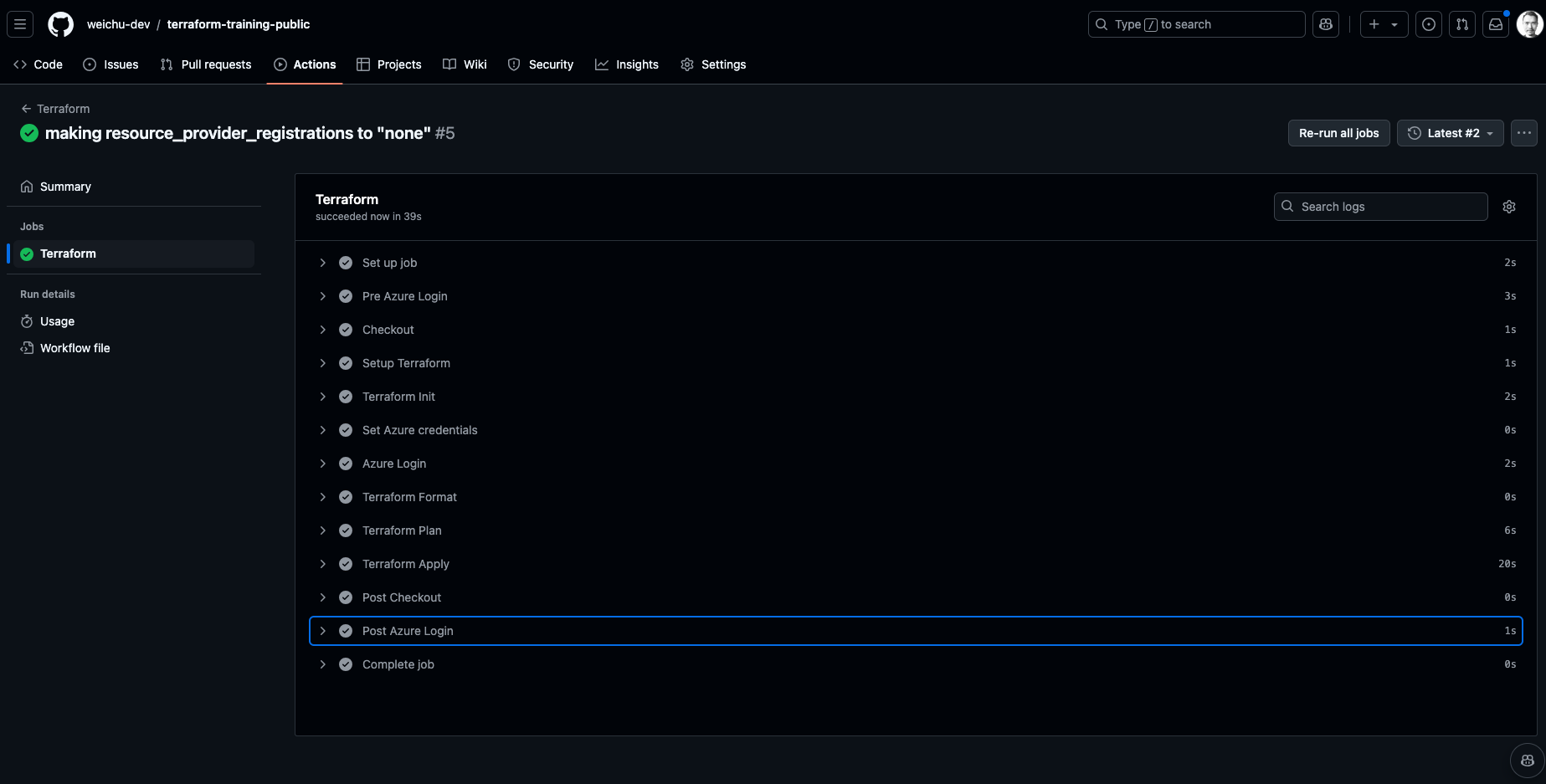The width and height of the screenshot is (1546, 784).
Task: Expand the Terraform Format step
Action: tap(916, 497)
